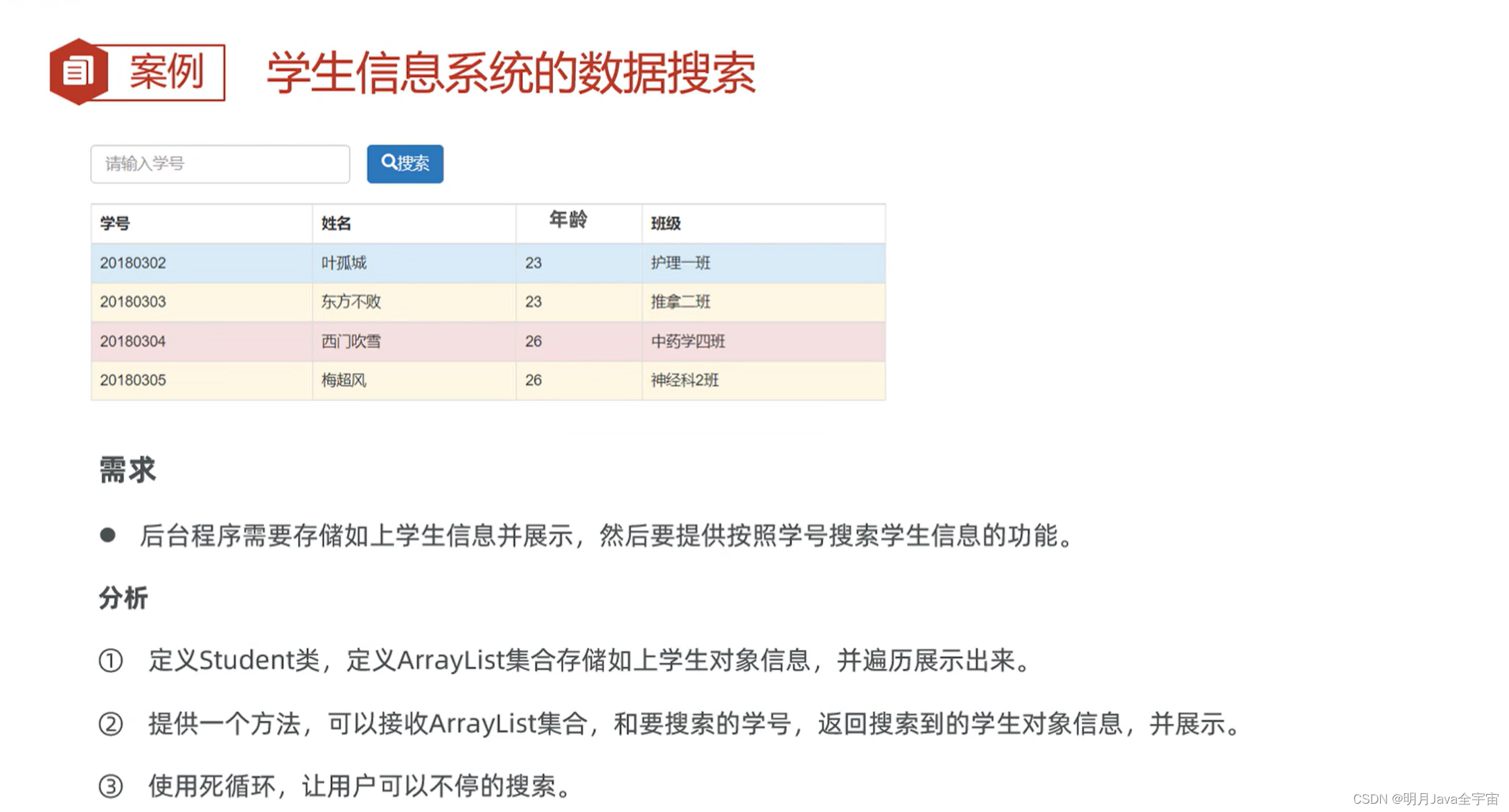Click the 姓名 column header
Screen dimensions: 1509x812
coord(336,223)
